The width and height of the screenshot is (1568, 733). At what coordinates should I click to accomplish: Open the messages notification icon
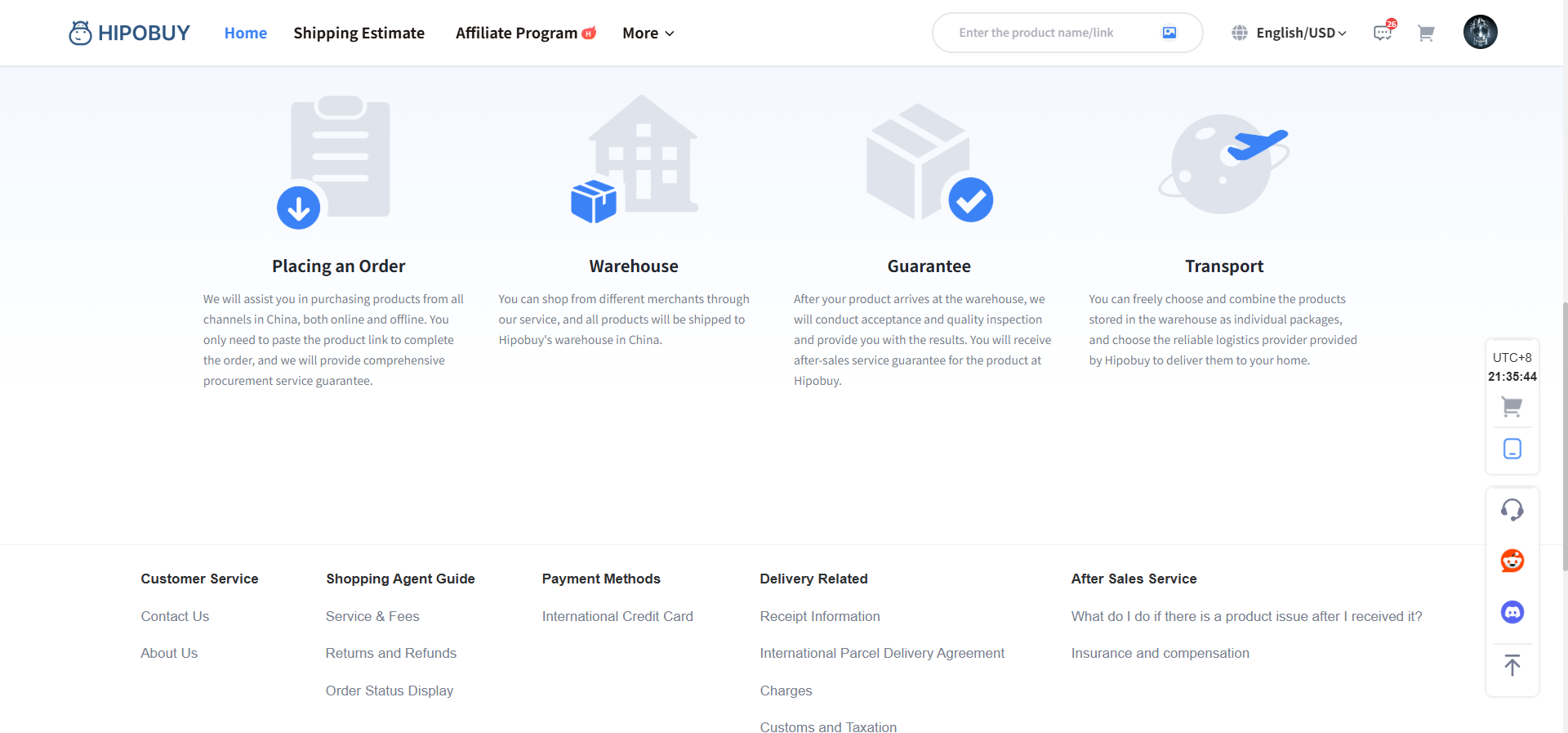[1383, 32]
